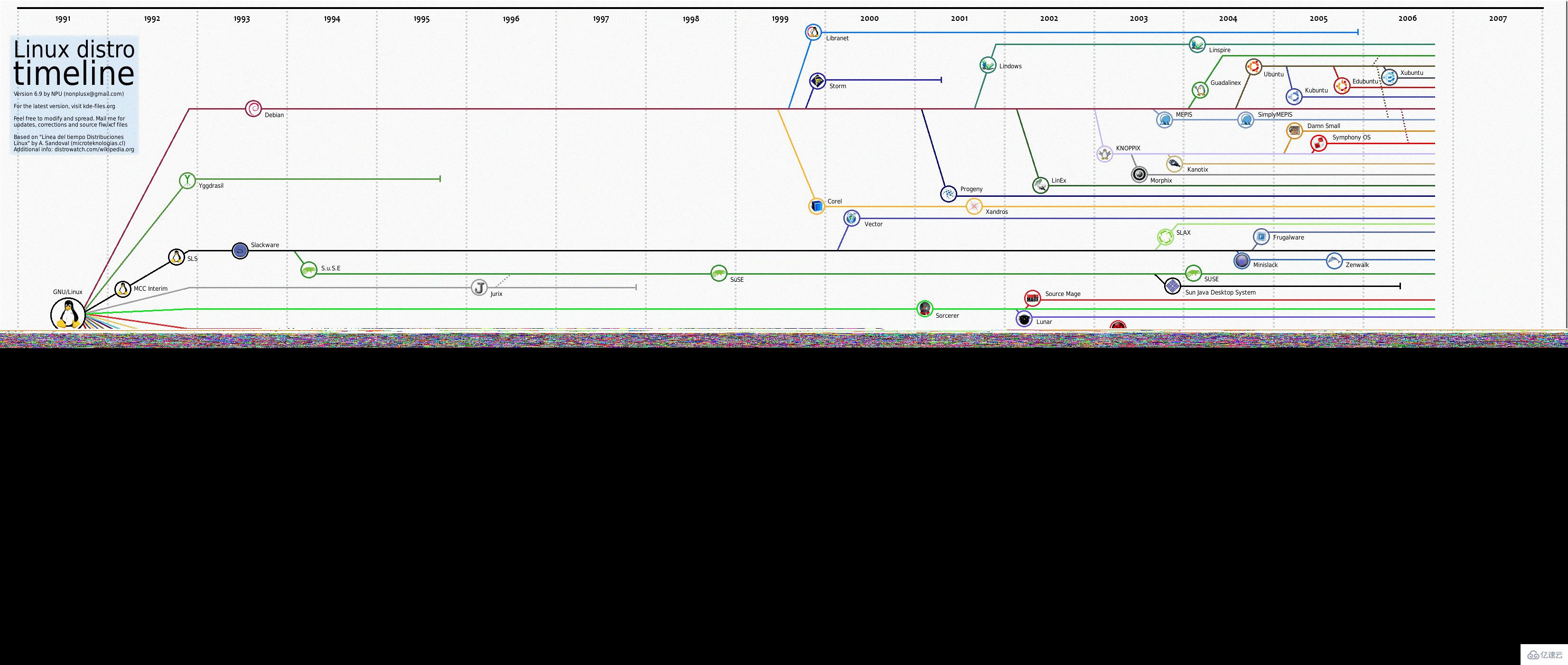The height and width of the screenshot is (665, 1568).
Task: Click the Storm Linux icon
Action: coord(818,80)
